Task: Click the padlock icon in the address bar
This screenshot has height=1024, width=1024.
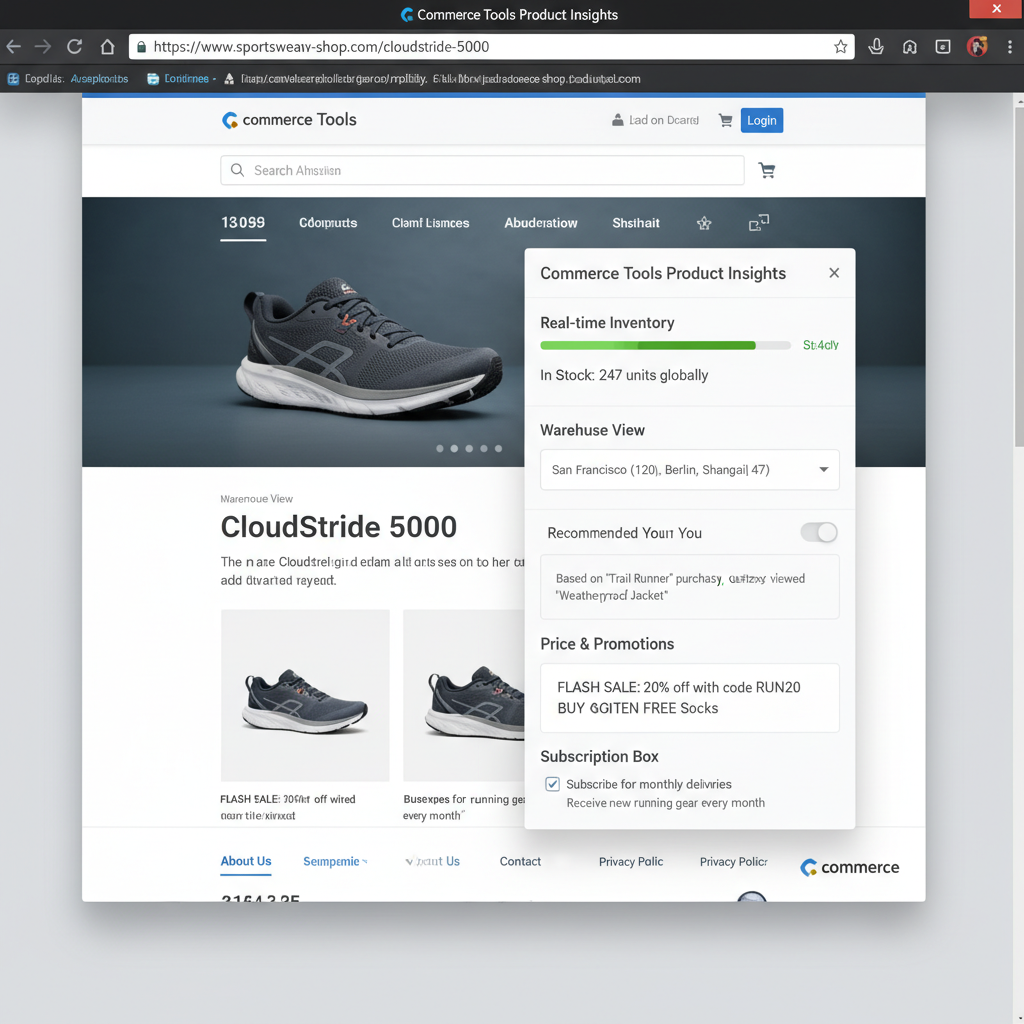Action: pos(141,47)
